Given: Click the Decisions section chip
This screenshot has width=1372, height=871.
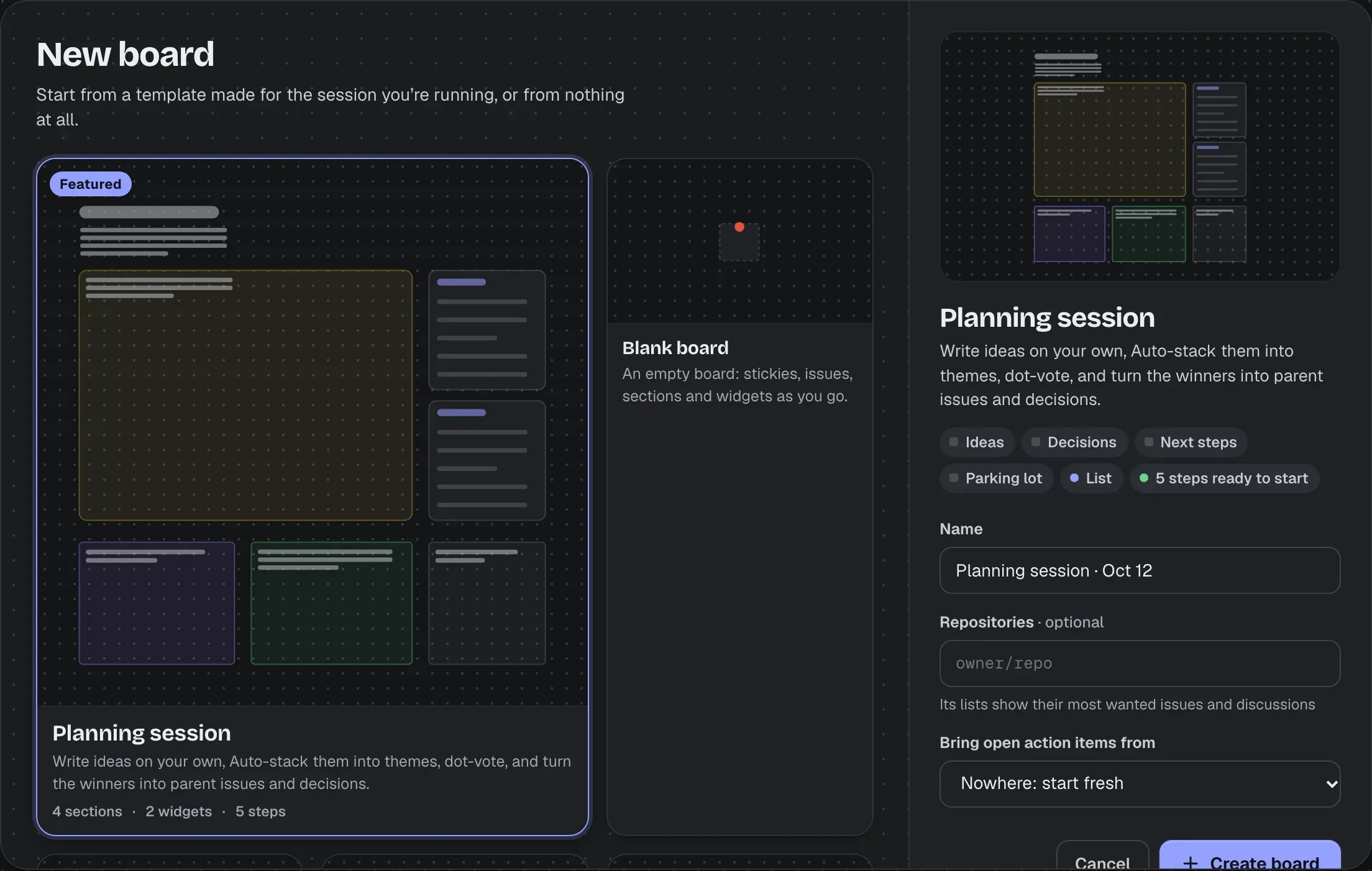Looking at the screenshot, I should (1074, 442).
